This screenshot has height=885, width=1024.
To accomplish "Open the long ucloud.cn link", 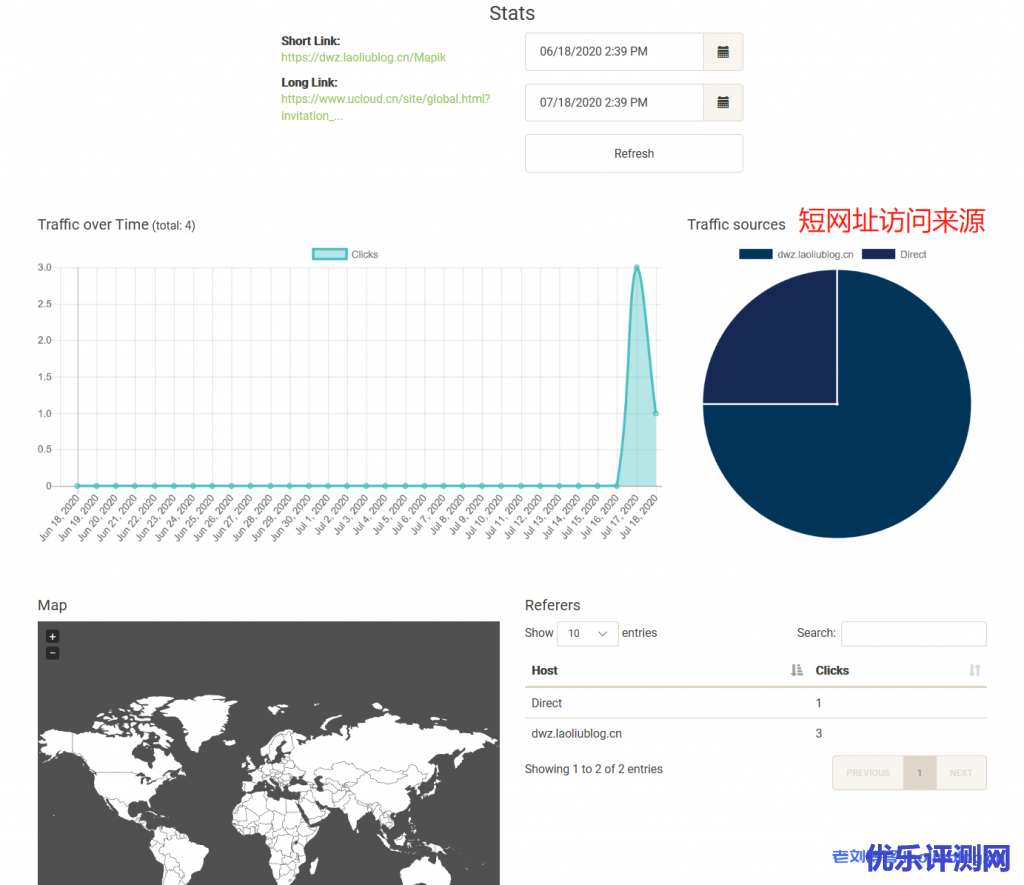I will click(x=385, y=107).
